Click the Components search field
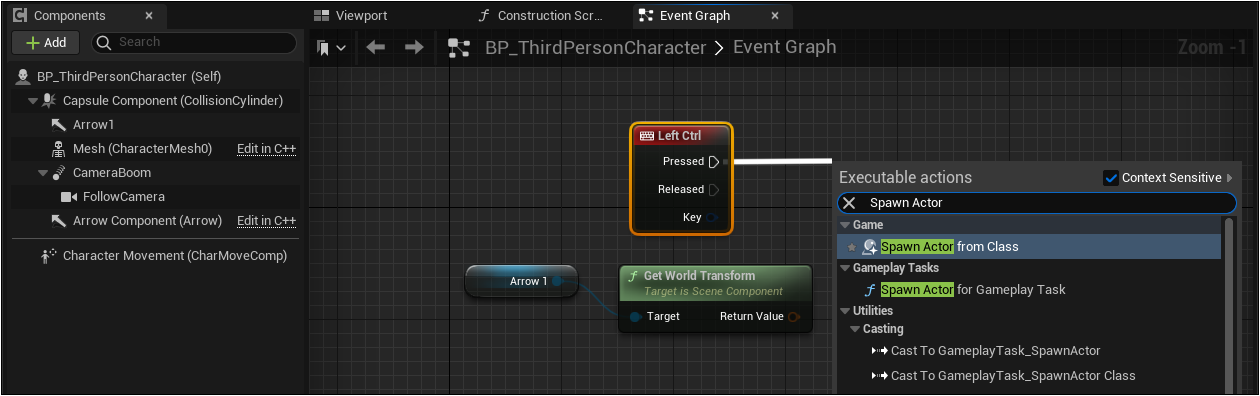The height and width of the screenshot is (396, 1260). 195,43
